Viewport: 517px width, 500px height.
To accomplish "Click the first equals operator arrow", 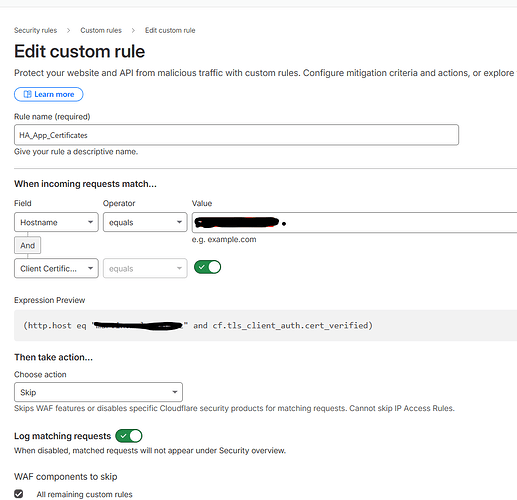I will [179, 222].
